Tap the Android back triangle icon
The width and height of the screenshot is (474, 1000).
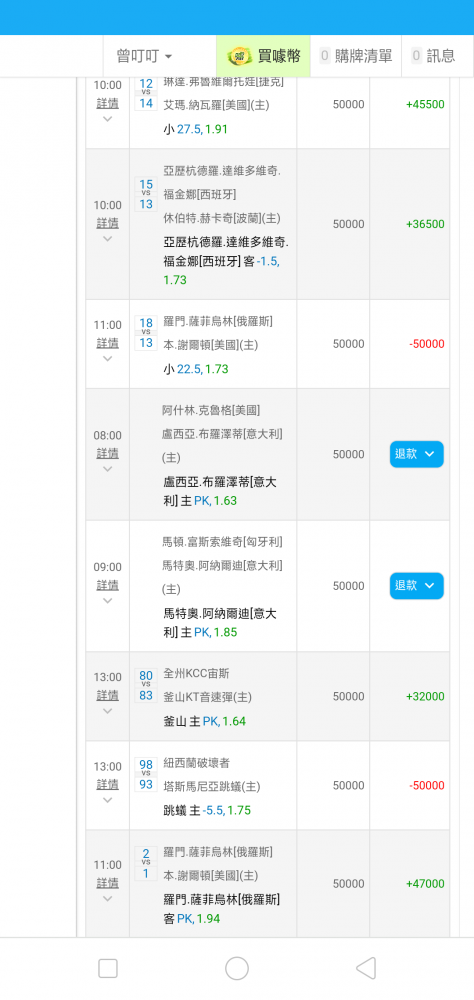pos(366,968)
